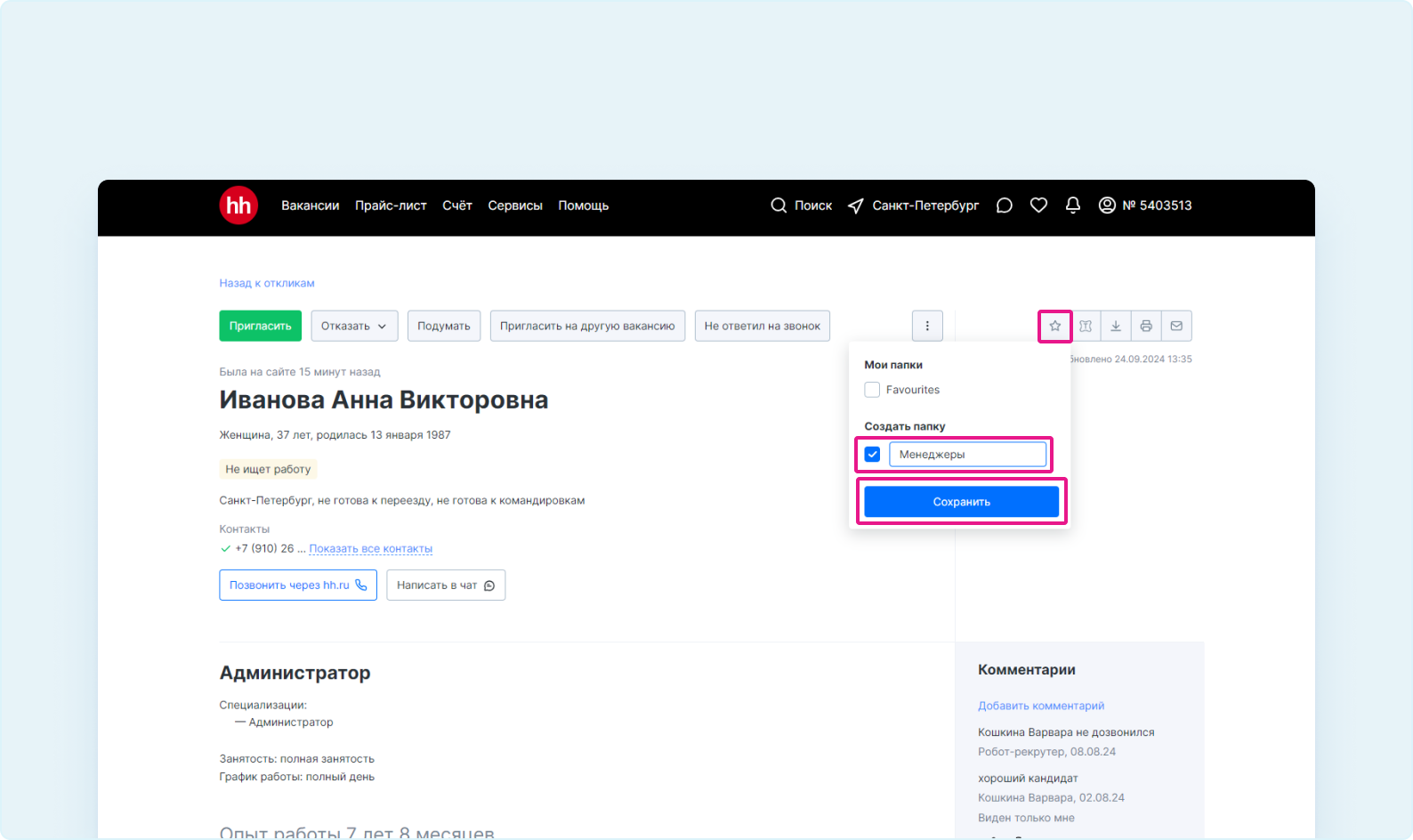Click Добавить комментарий link

pyautogui.click(x=1041, y=706)
